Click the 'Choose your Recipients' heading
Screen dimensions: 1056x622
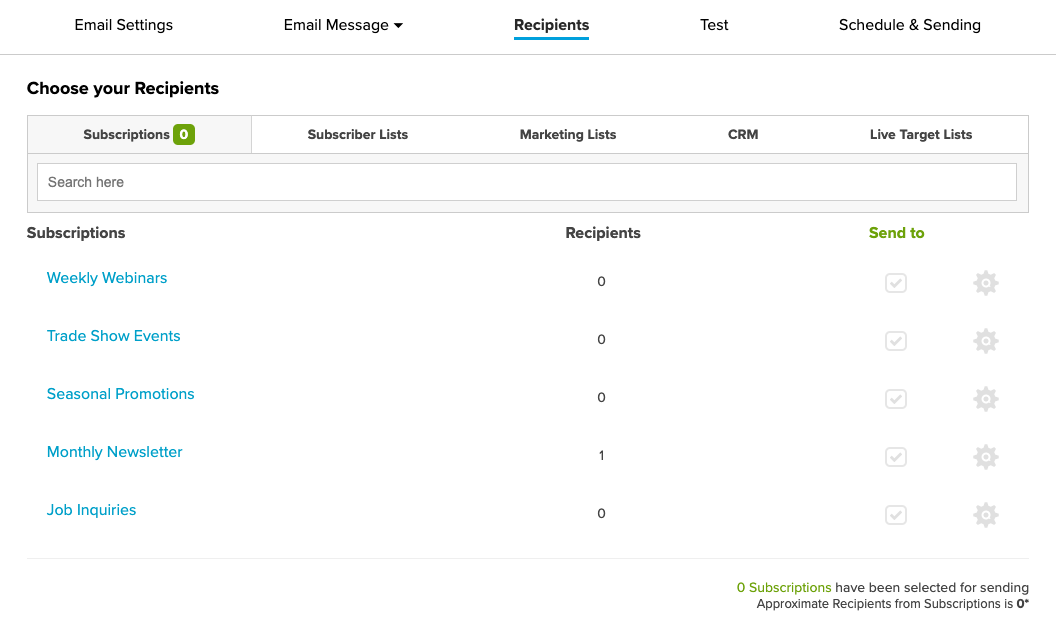click(123, 88)
